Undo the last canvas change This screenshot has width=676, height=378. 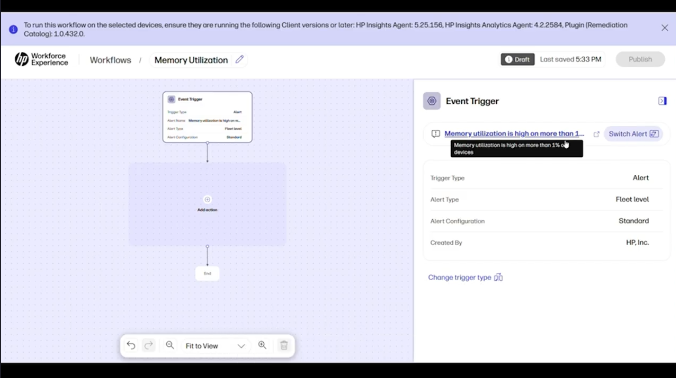point(131,345)
